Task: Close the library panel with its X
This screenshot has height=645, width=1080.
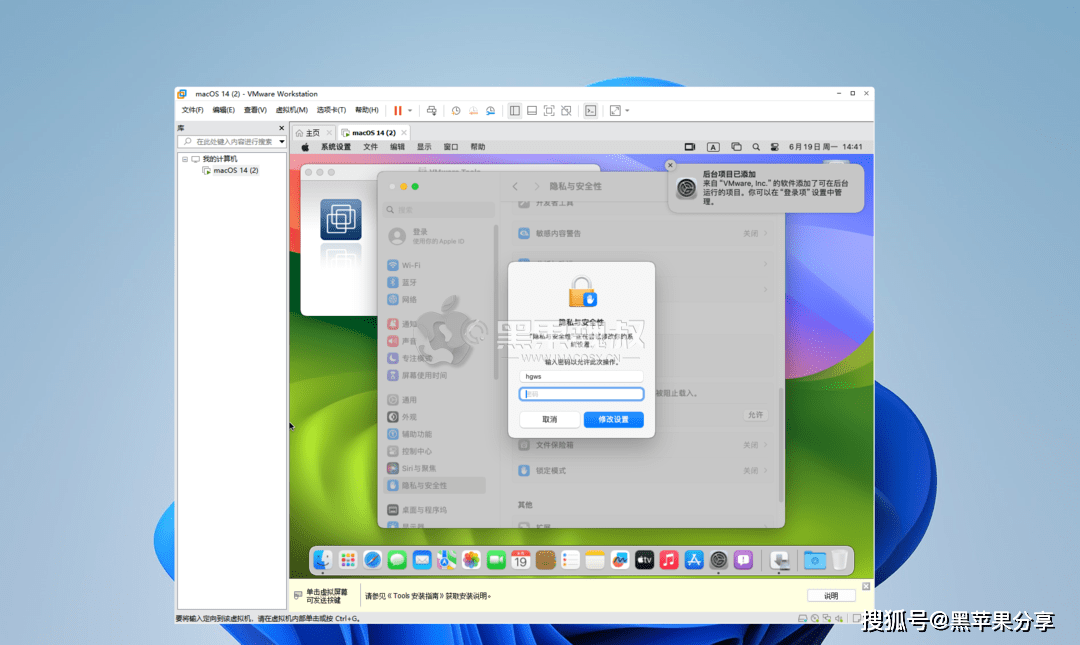Action: [x=281, y=128]
